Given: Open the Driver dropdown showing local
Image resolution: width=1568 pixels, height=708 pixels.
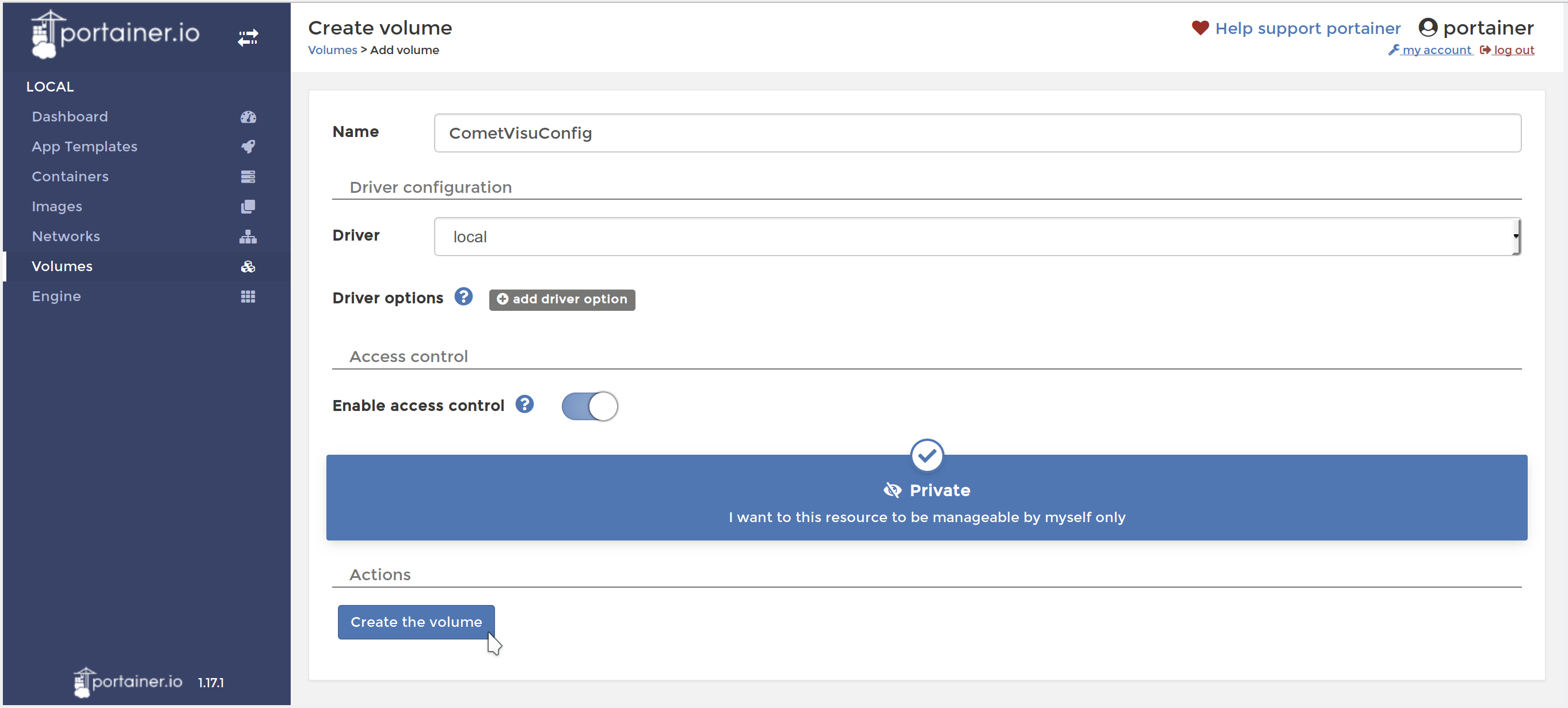Looking at the screenshot, I should [x=976, y=237].
